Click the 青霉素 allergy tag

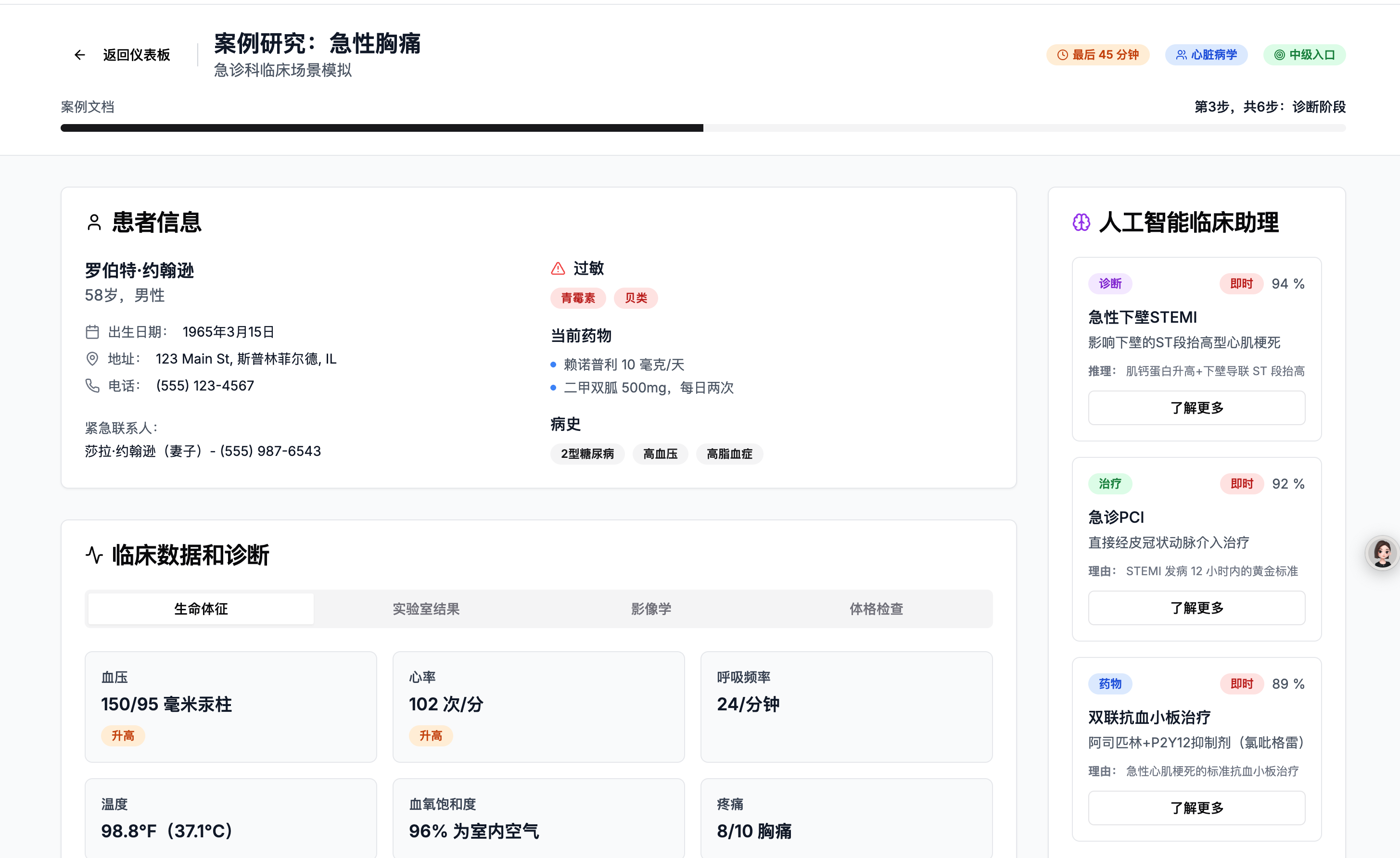coord(577,298)
